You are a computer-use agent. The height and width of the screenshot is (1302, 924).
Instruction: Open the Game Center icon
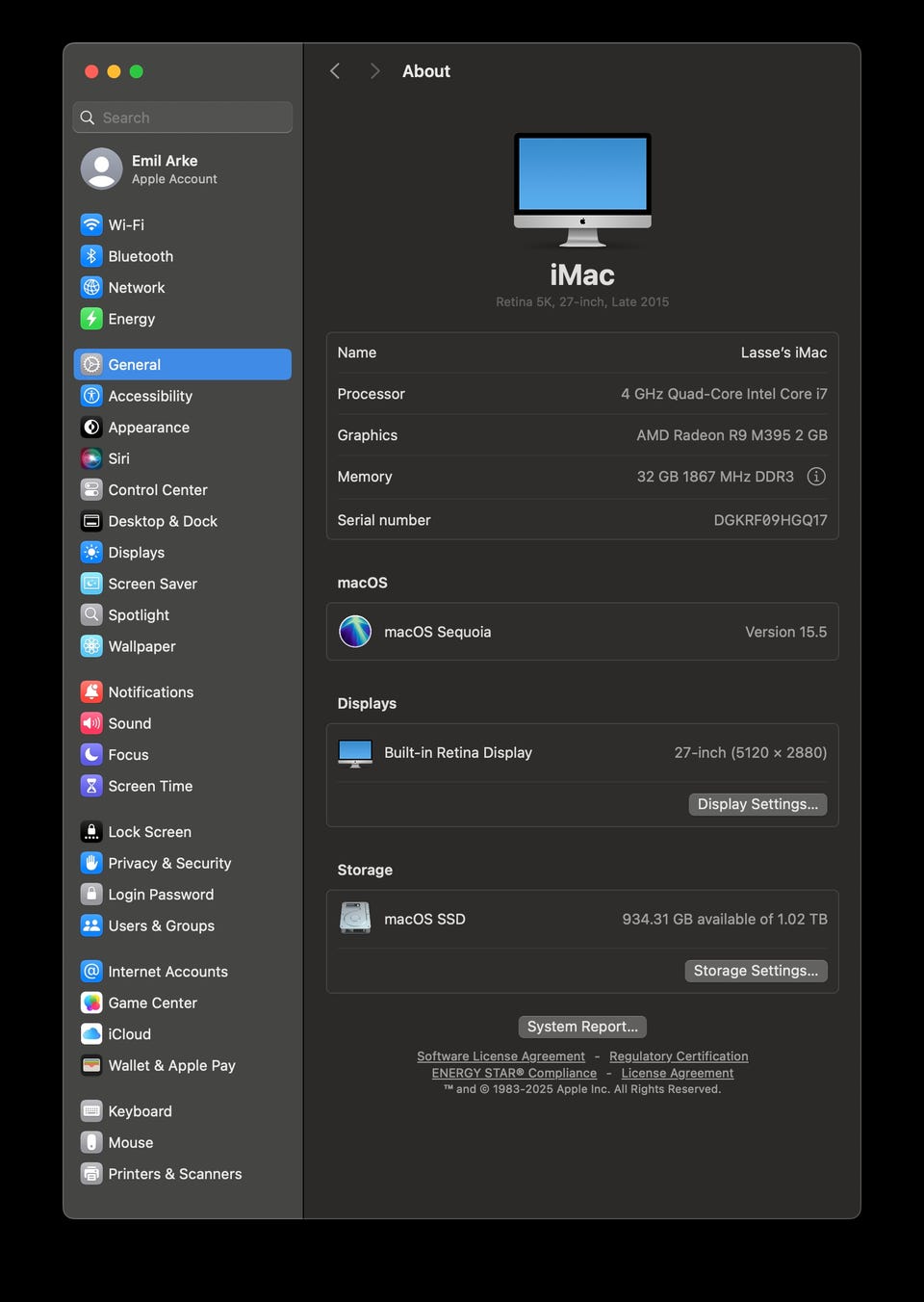(x=91, y=1003)
